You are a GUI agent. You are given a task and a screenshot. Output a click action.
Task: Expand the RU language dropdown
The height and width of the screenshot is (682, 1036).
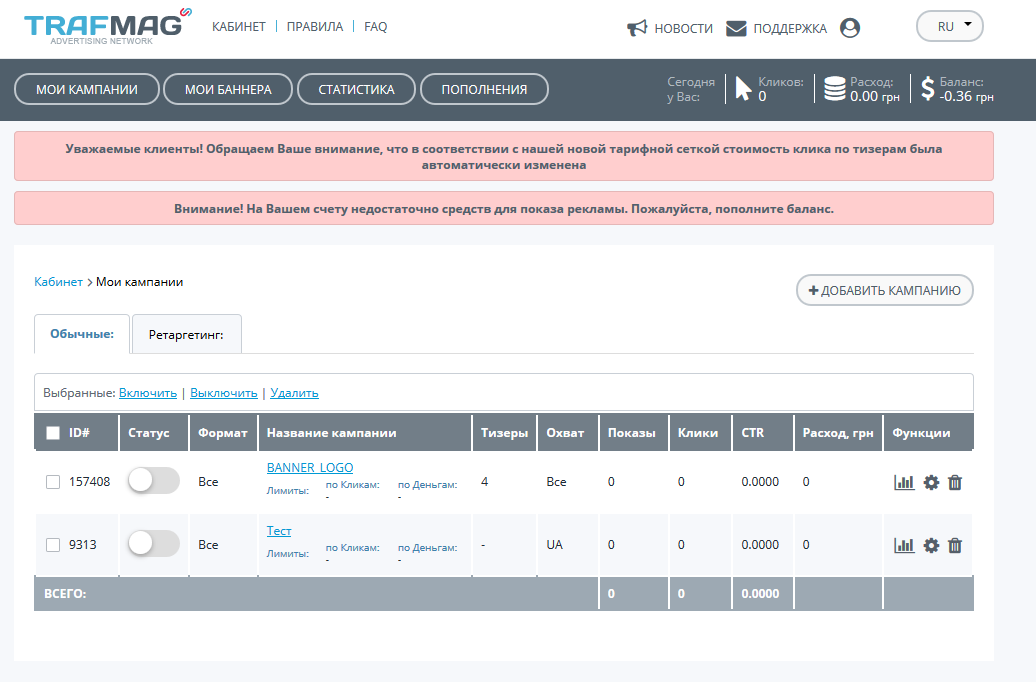click(x=950, y=27)
